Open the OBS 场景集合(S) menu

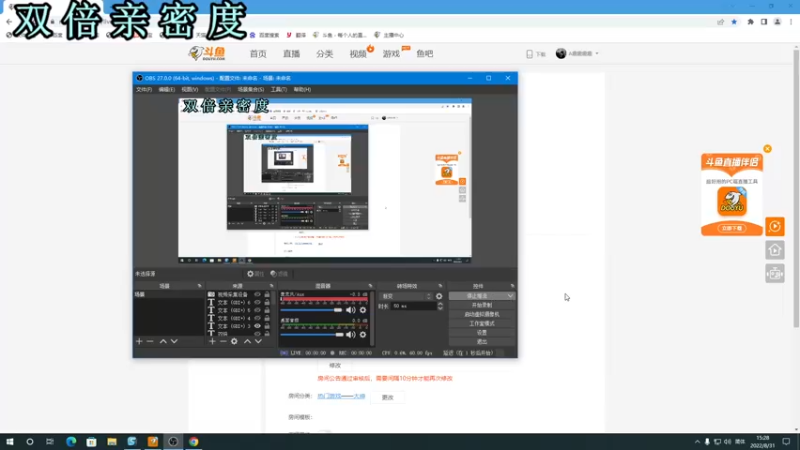[251, 90]
